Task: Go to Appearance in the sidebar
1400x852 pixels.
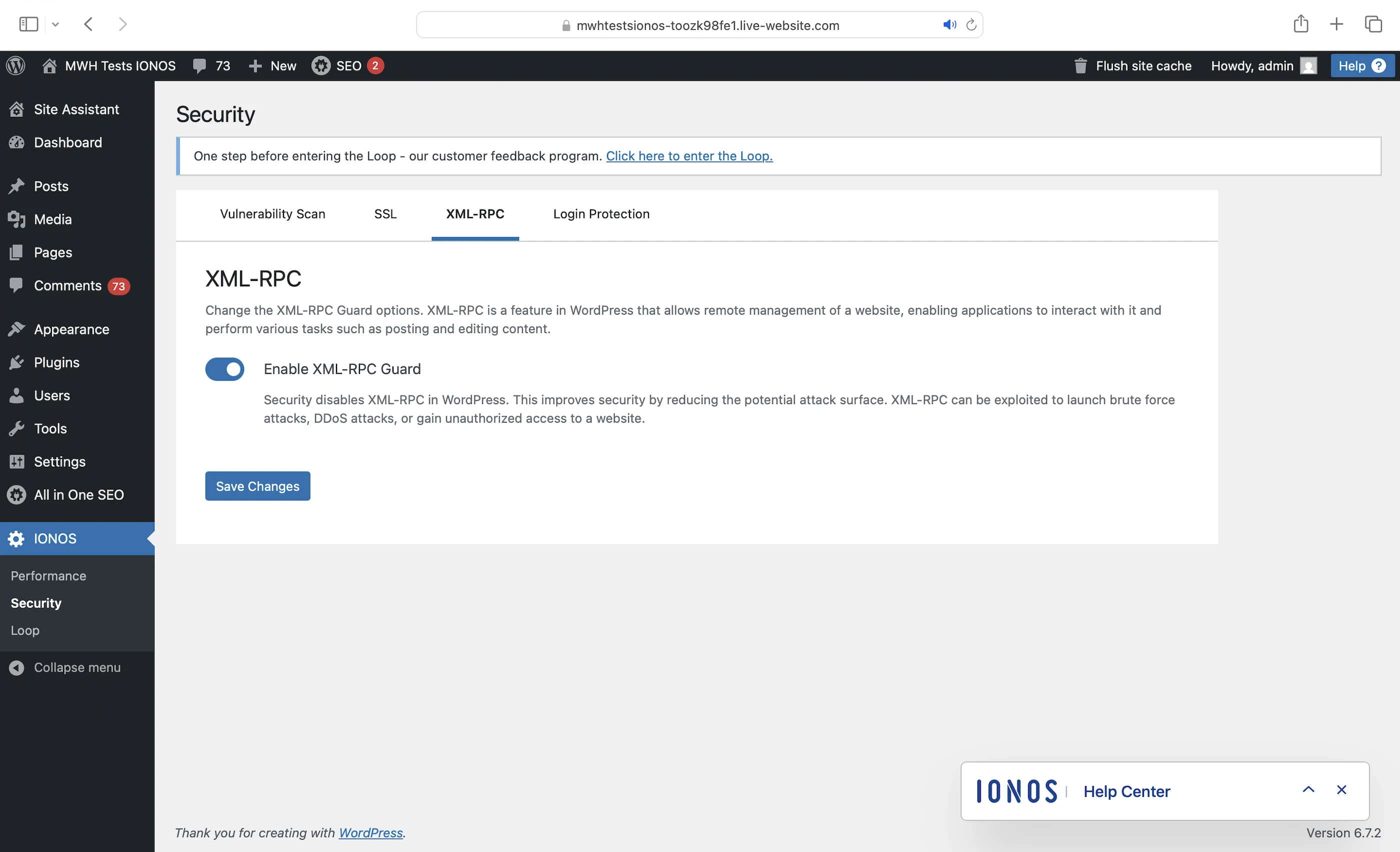Action: coord(71,329)
